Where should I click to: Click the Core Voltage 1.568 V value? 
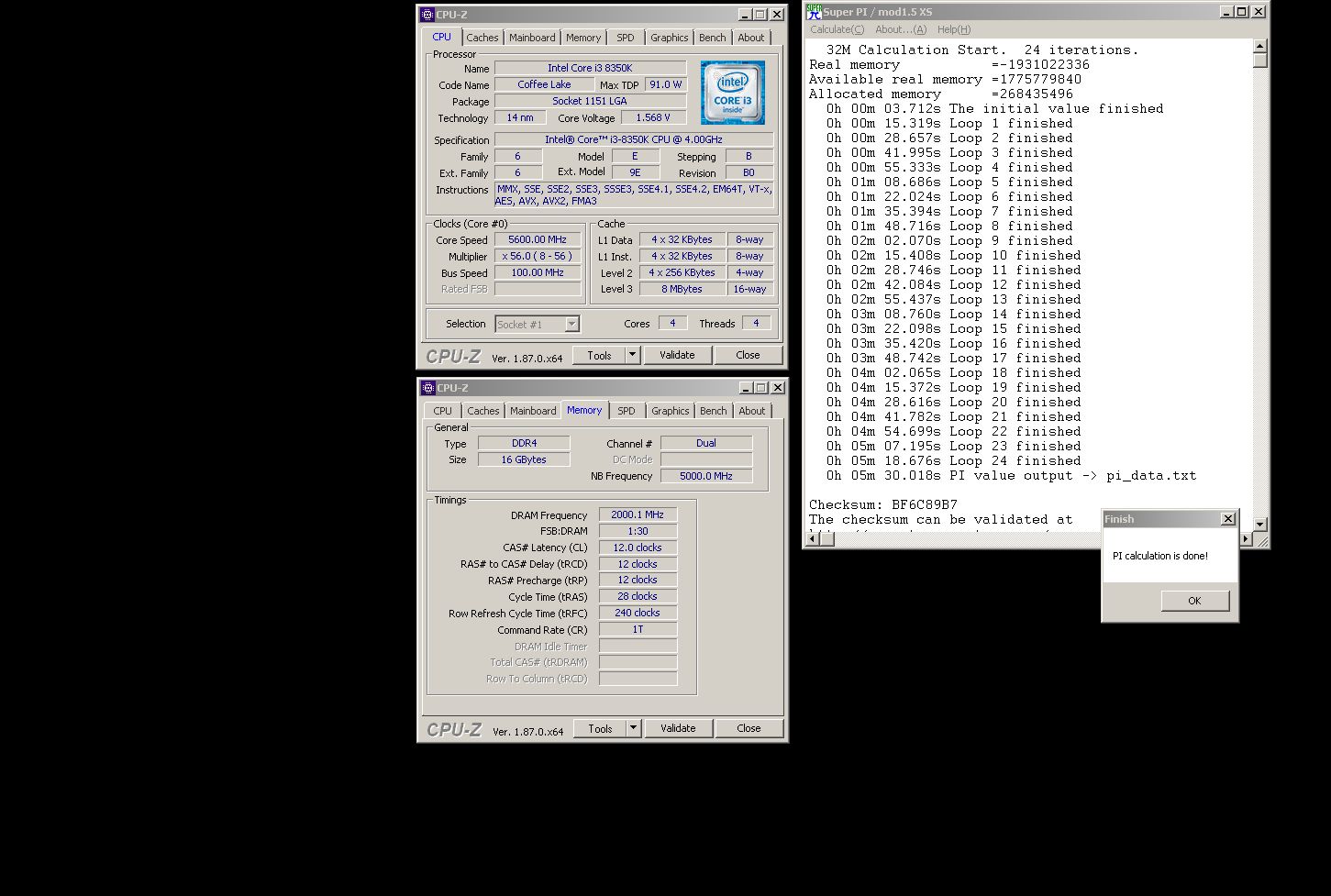tap(653, 117)
